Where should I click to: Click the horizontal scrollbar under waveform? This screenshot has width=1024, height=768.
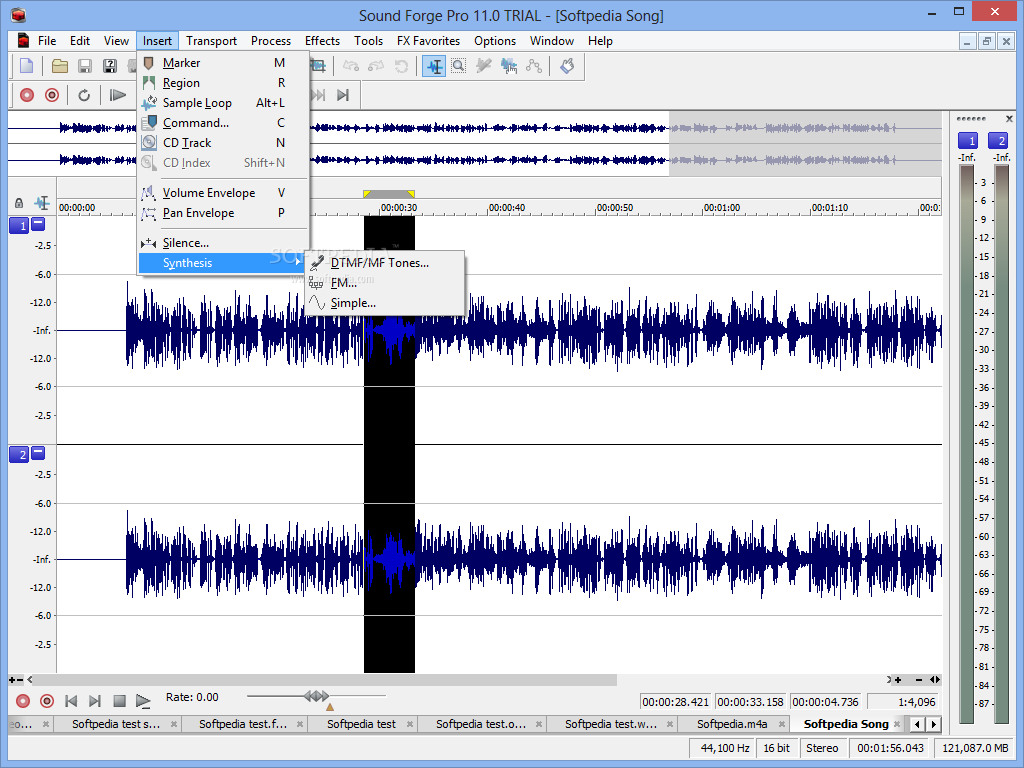325,680
